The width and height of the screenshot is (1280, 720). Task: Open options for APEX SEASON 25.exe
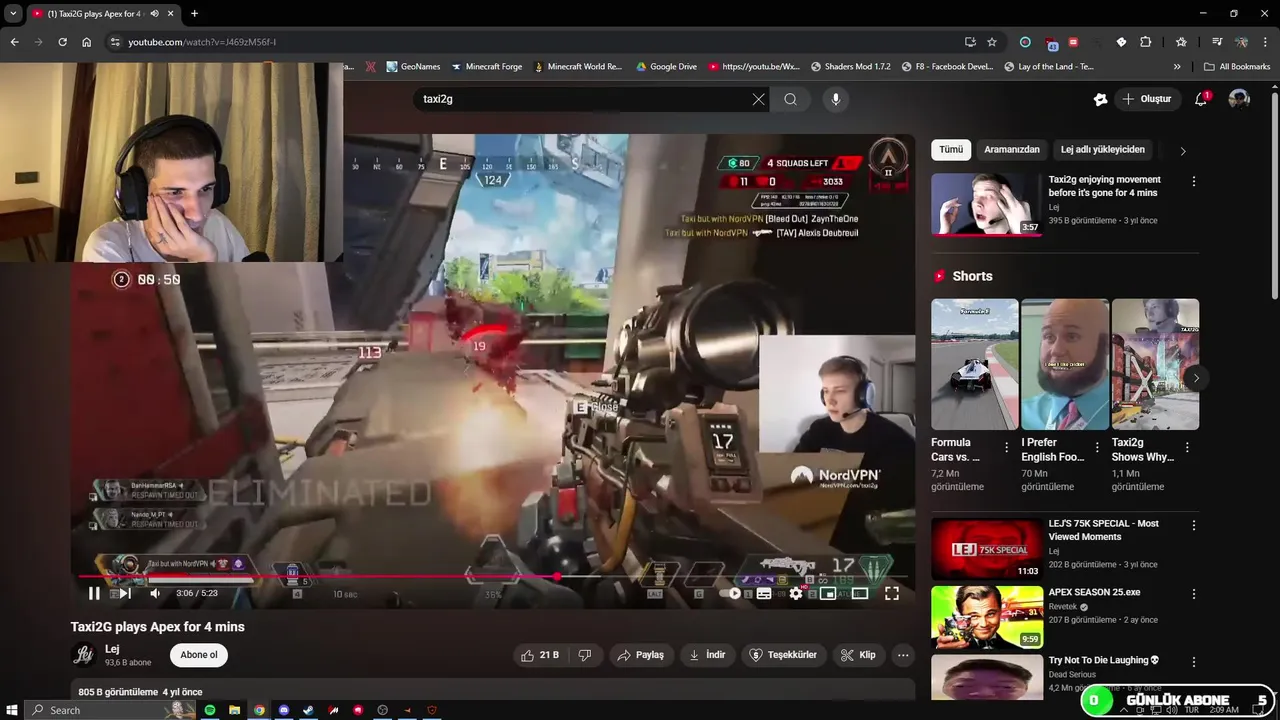(x=1193, y=593)
